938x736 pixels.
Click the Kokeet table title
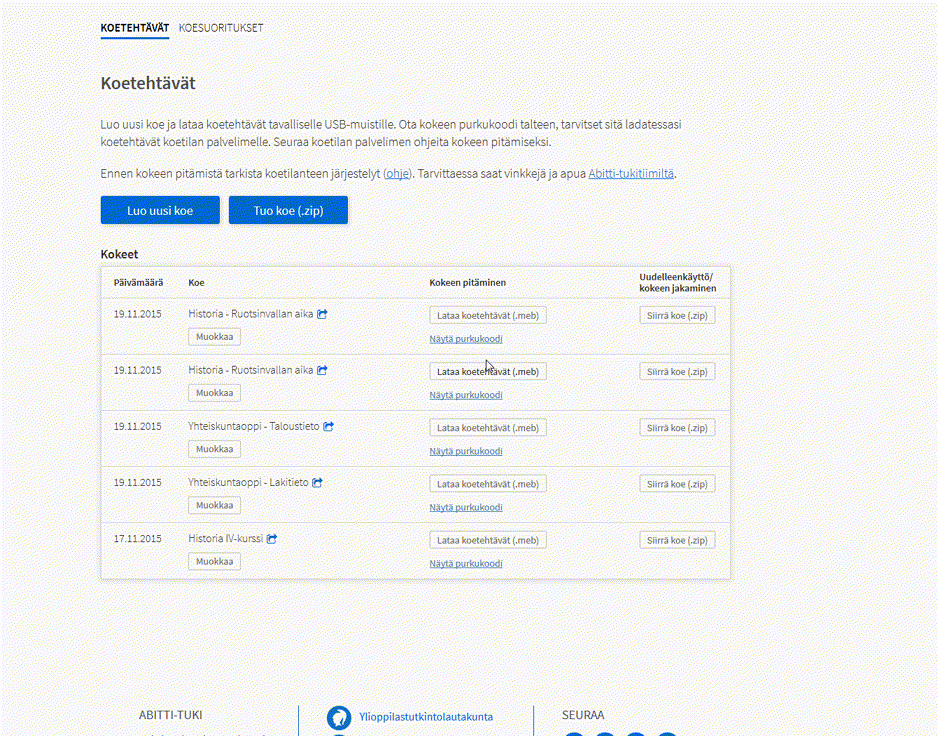(x=119, y=254)
